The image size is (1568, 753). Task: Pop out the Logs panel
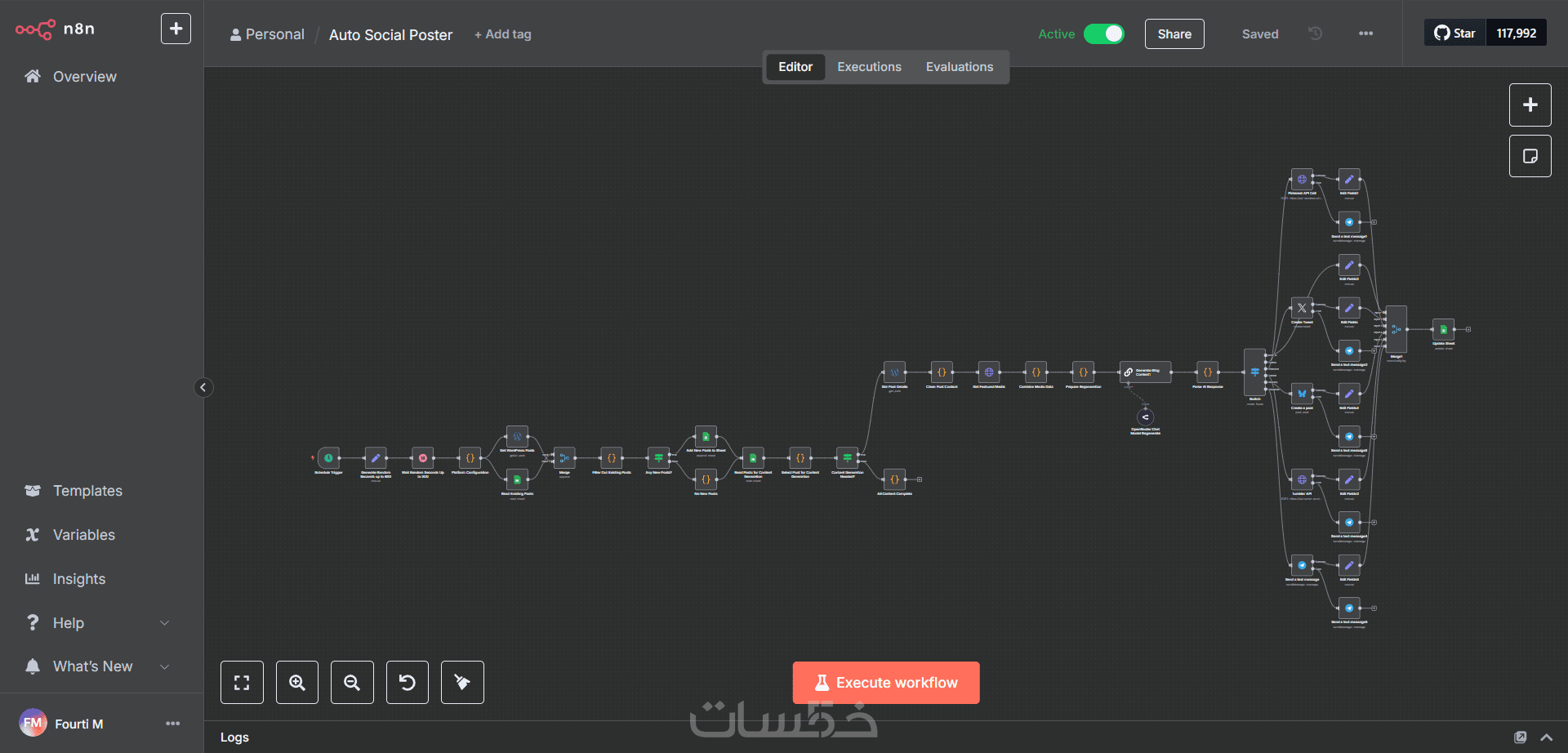[x=1520, y=737]
